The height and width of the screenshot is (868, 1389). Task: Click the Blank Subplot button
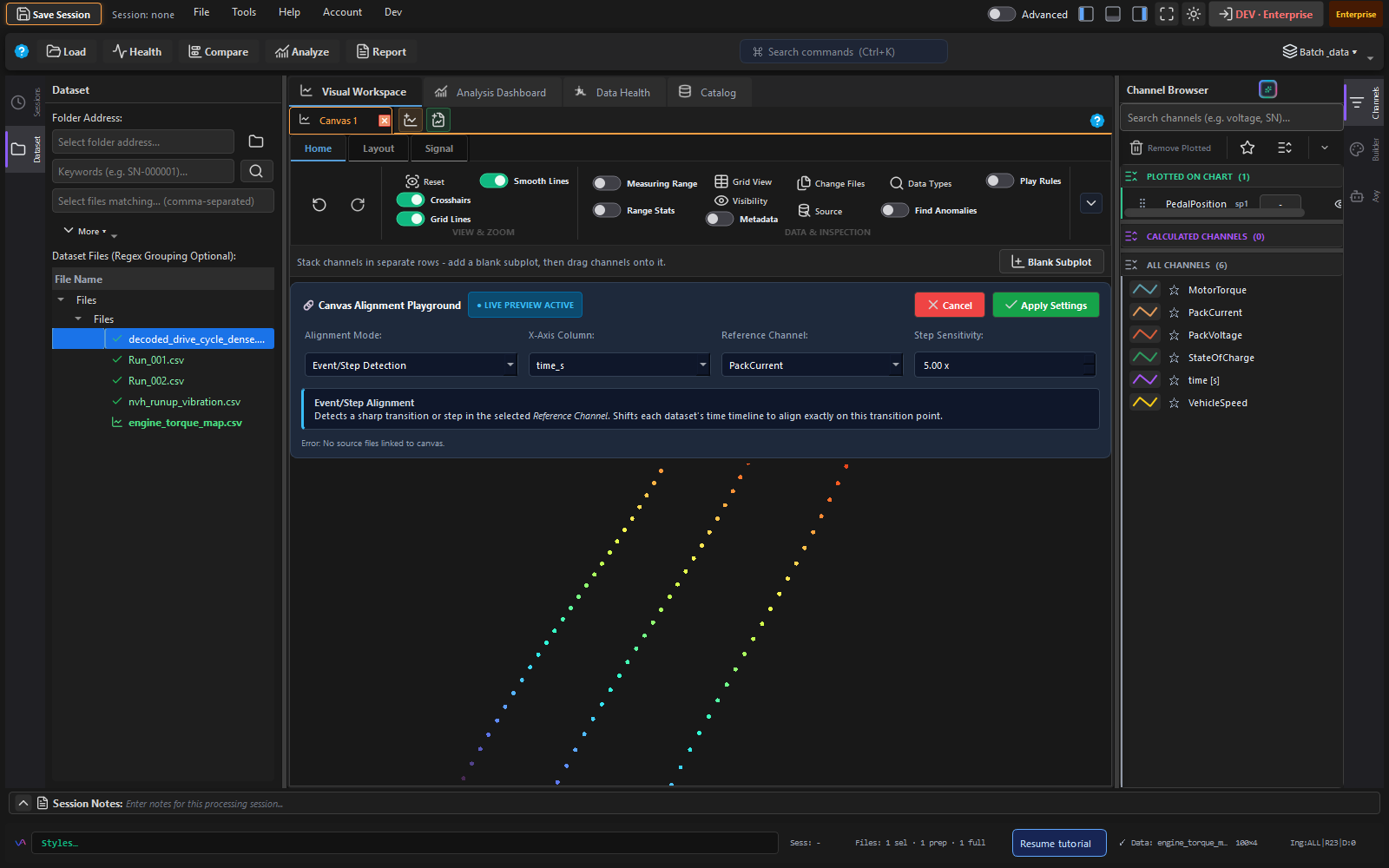coord(1051,262)
